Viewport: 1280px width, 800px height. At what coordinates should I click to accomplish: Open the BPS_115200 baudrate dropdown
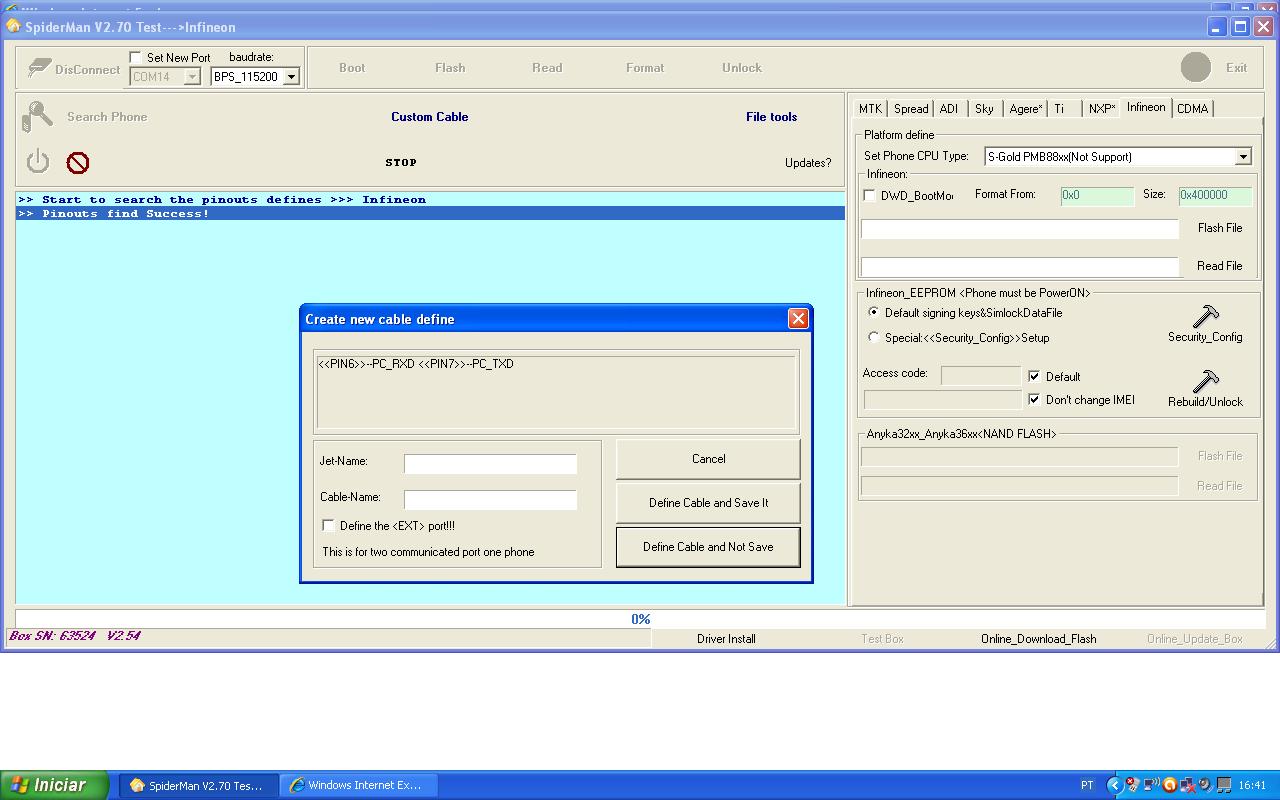[x=291, y=77]
